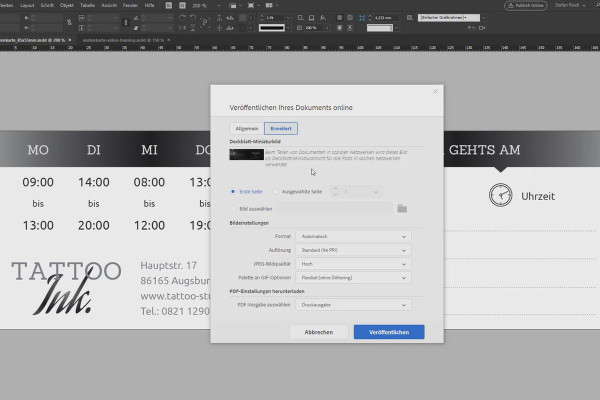Open the stroke weight dropdown
600x400 pixels.
click(288, 18)
